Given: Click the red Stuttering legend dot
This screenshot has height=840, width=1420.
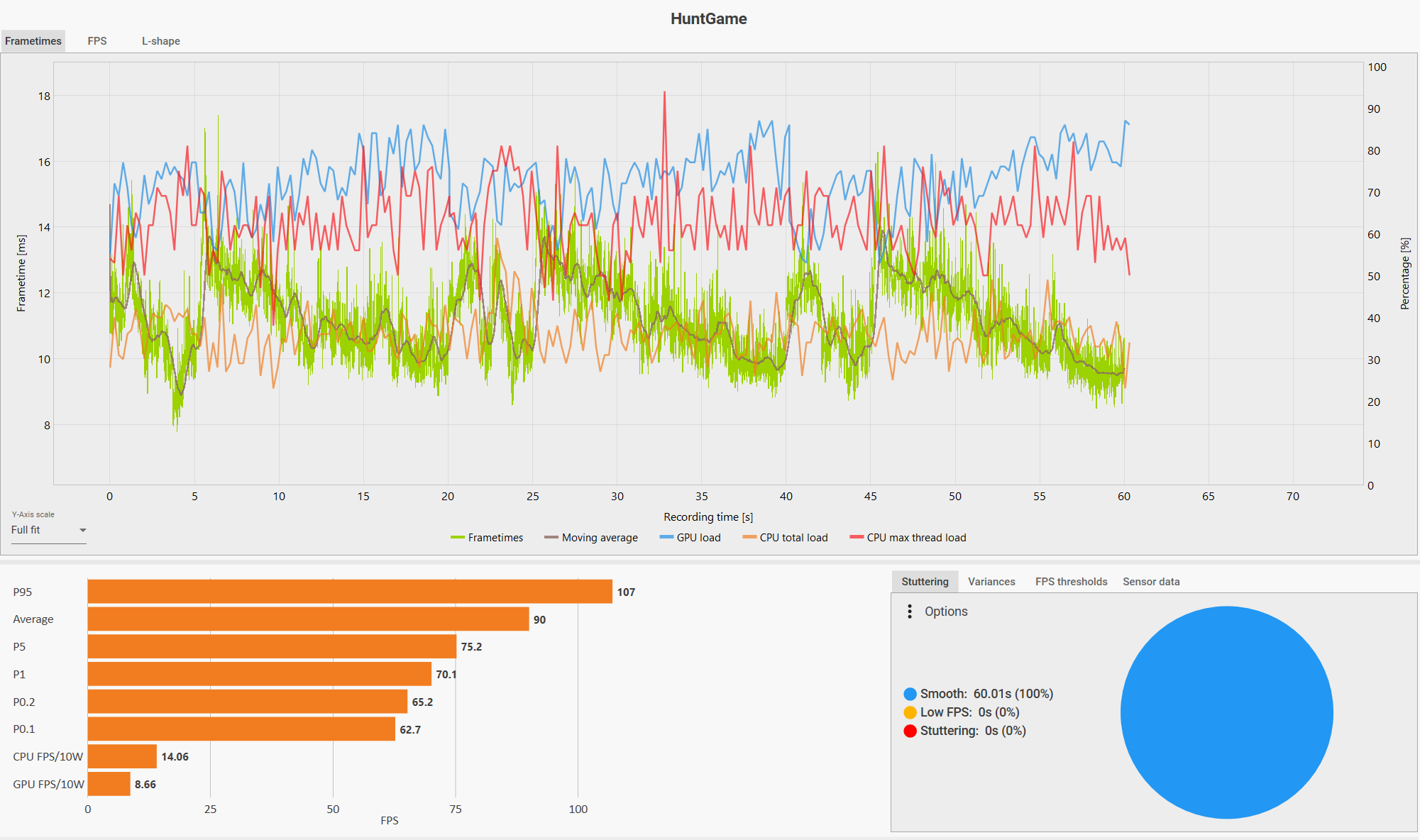Looking at the screenshot, I should [x=910, y=731].
